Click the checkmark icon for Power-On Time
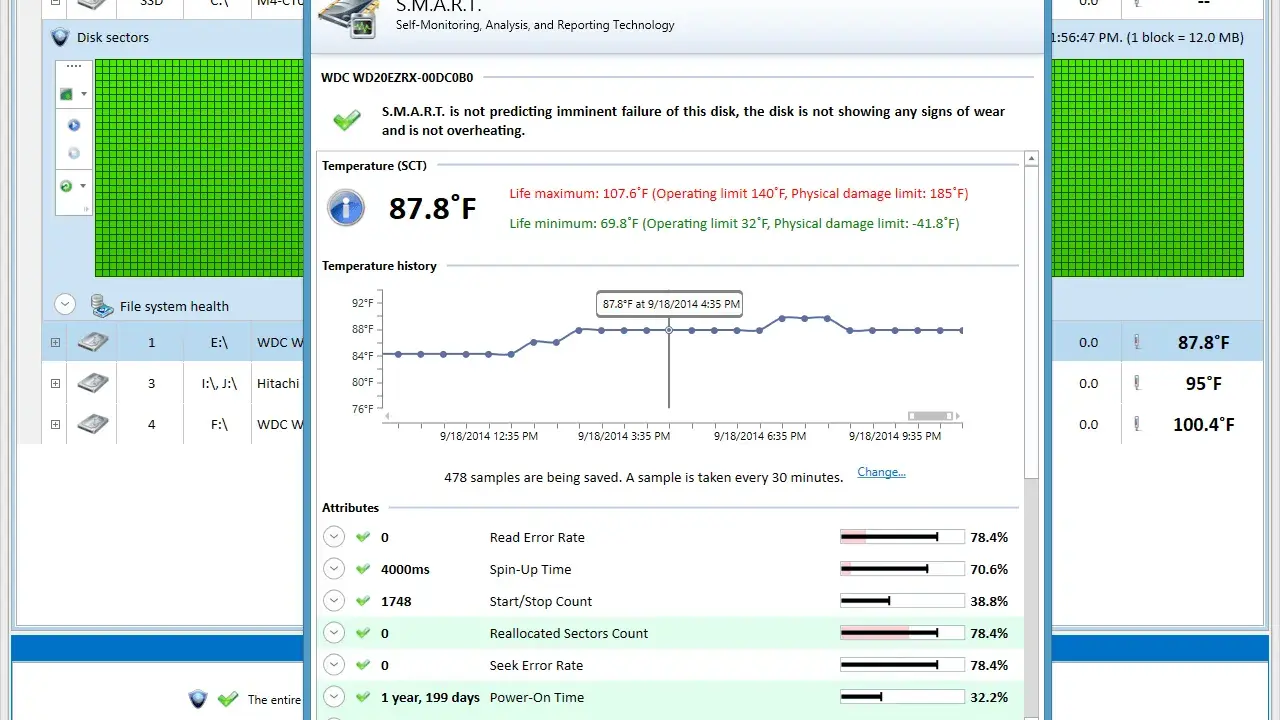Screen dimensions: 1280x720 pyautogui.click(x=363, y=697)
